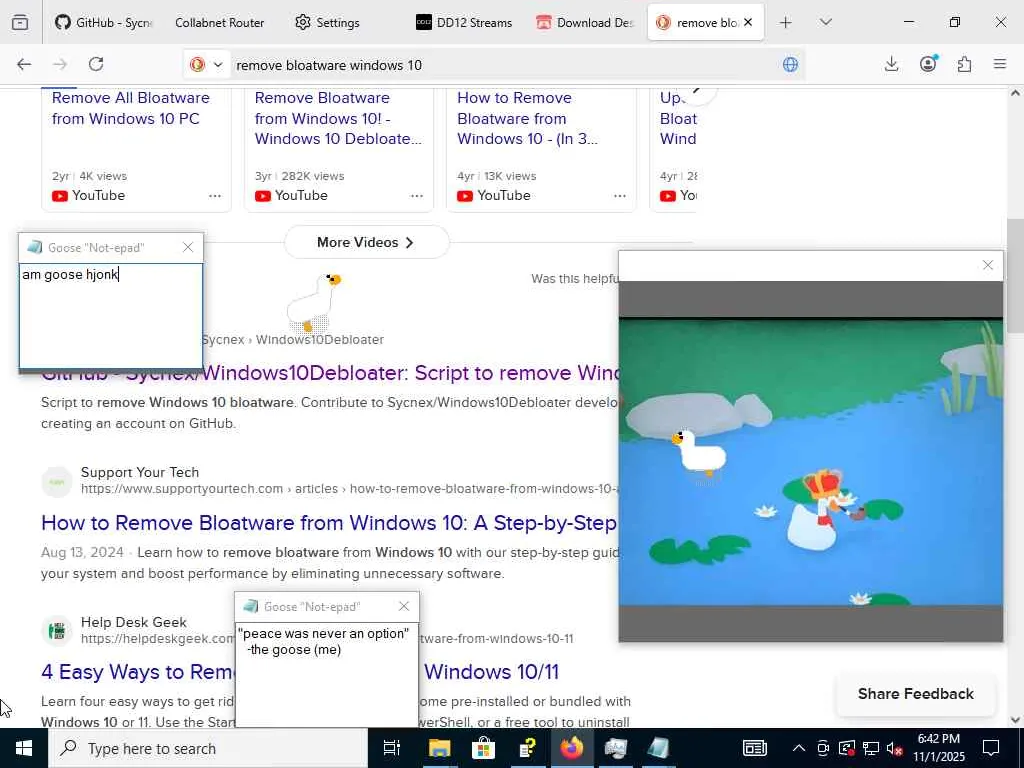Click the More Videos button
The height and width of the screenshot is (768, 1024).
pos(366,242)
